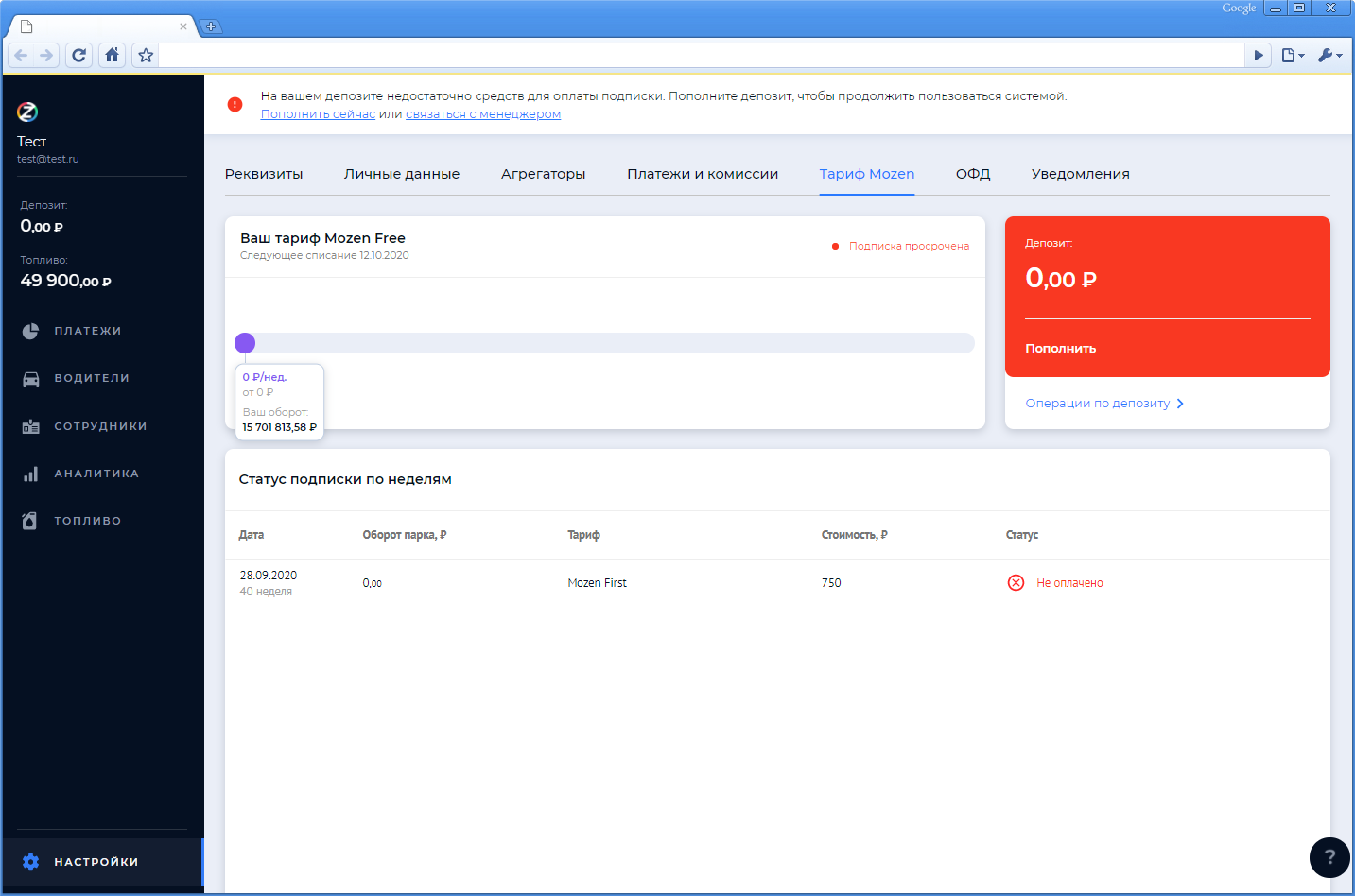Click связаться с менеджером link
The width and height of the screenshot is (1355, 896).
coord(483,114)
